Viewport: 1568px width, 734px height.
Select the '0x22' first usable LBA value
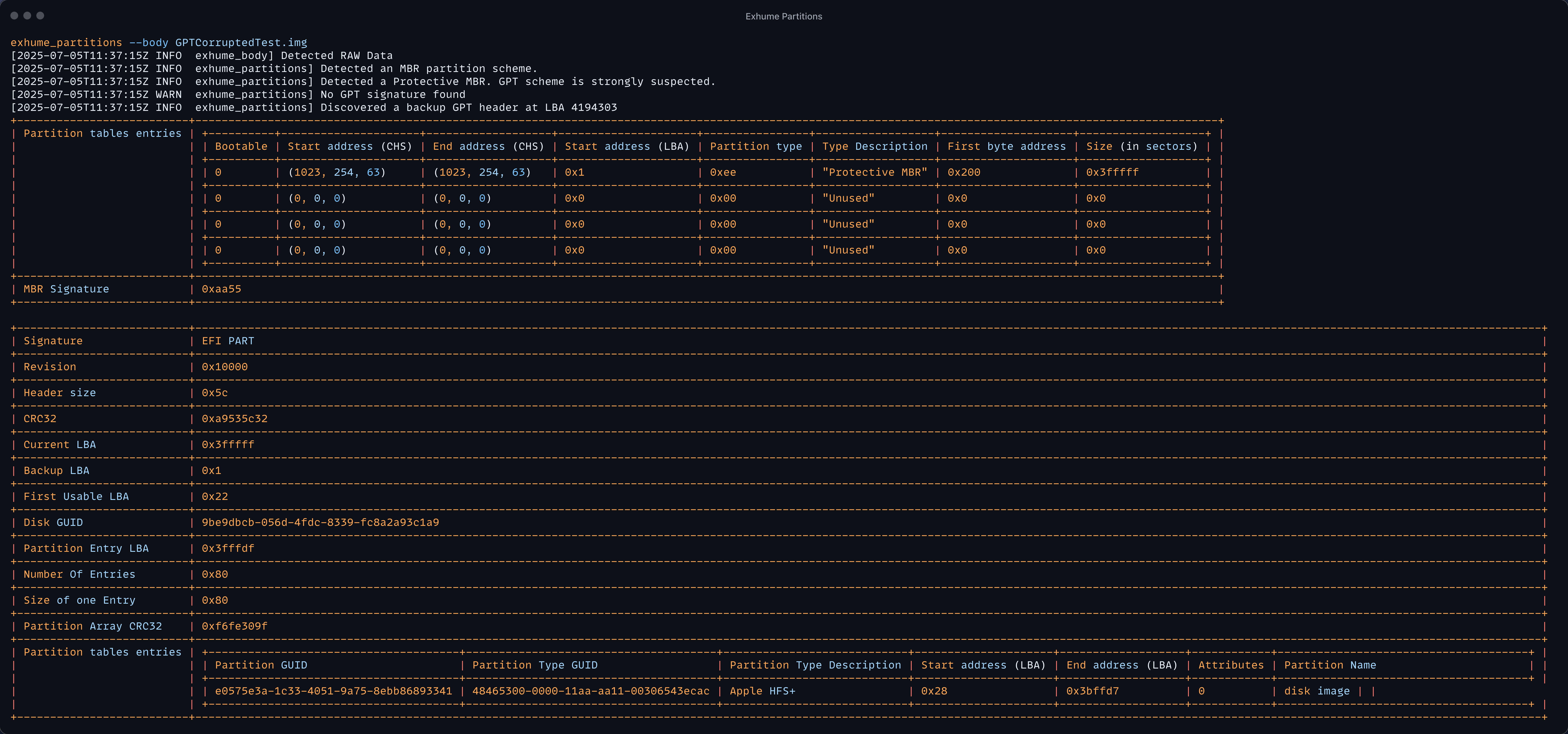click(x=215, y=497)
